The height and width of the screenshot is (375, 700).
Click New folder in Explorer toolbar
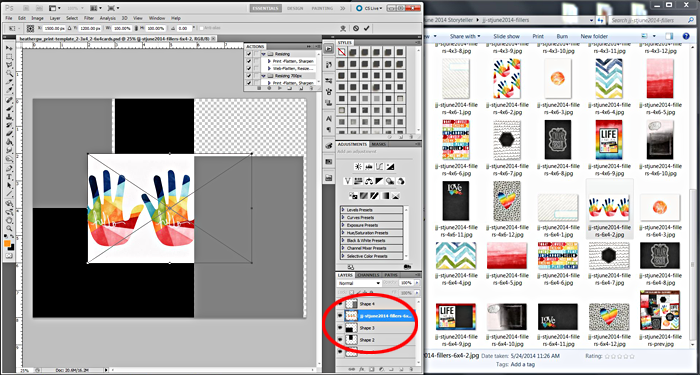594,36
